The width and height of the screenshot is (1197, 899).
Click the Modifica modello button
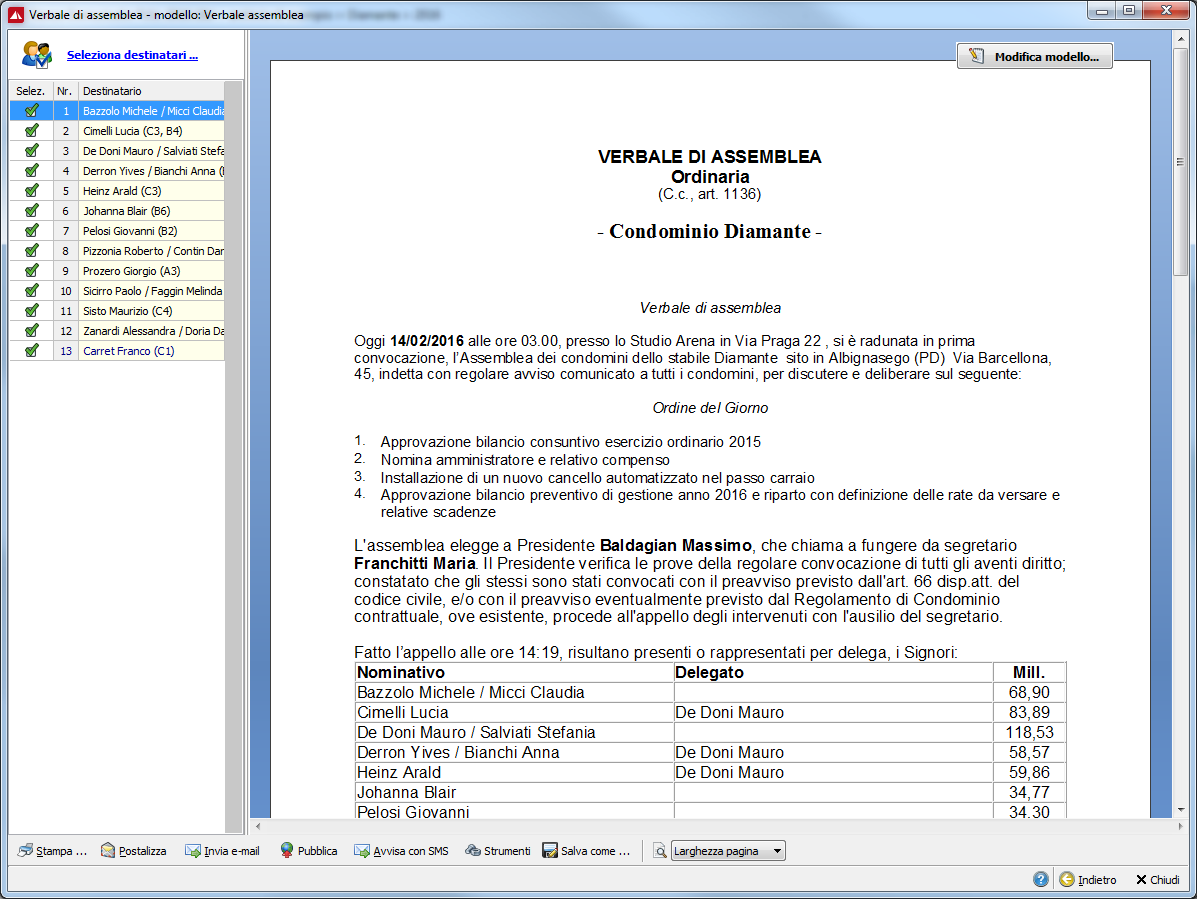pos(1034,56)
